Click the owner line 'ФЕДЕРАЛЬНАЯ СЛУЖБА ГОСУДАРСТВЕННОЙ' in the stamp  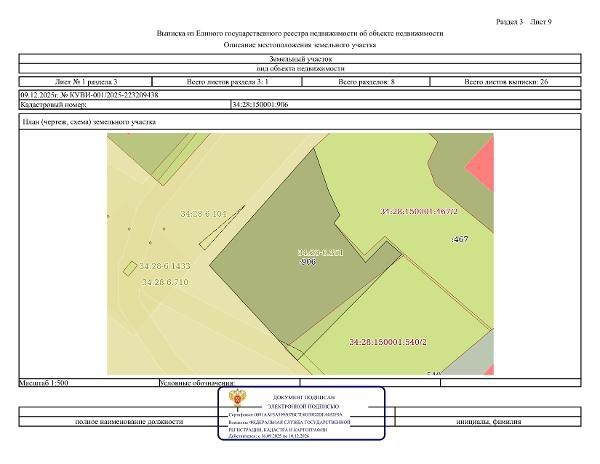[290, 422]
